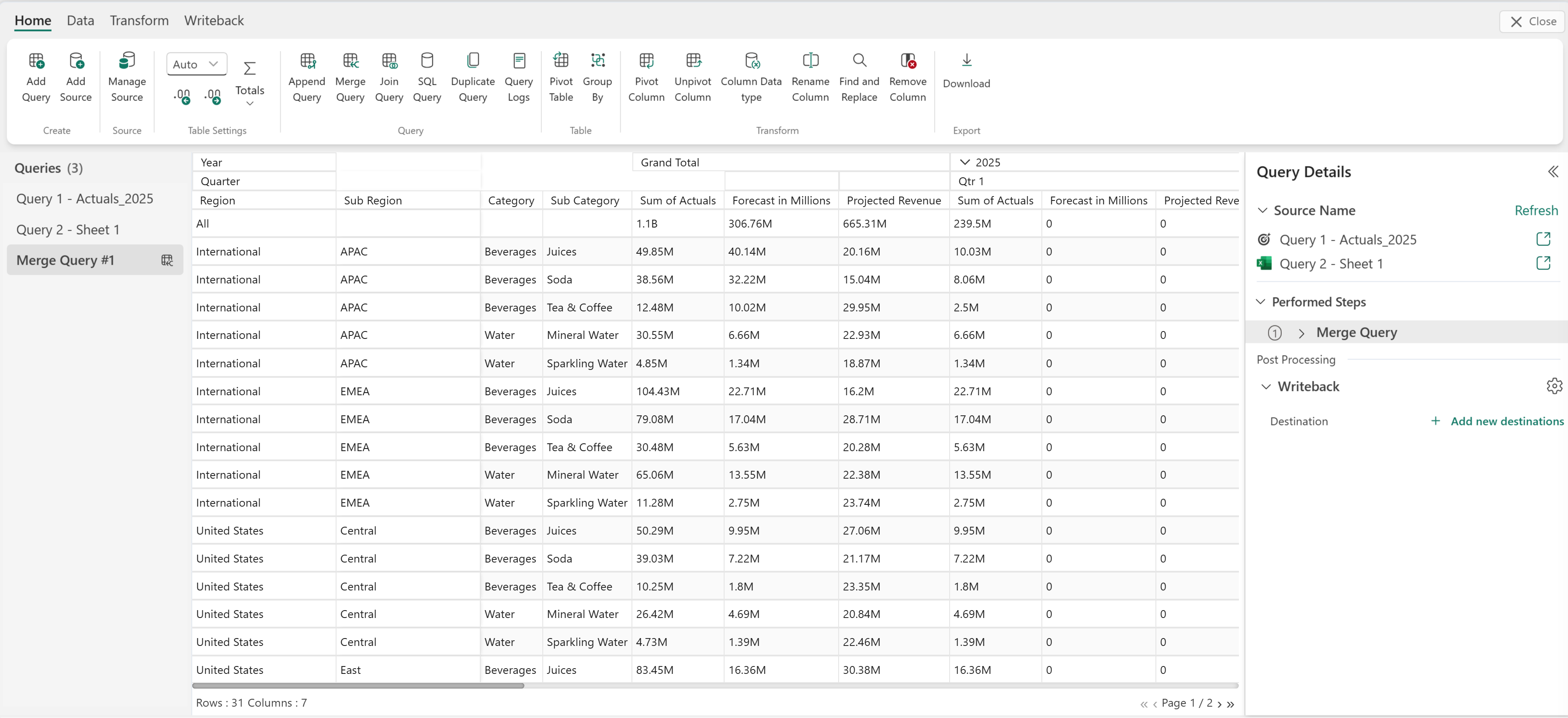Open the Auto number format dropdown
Viewport: 1568px width, 718px height.
pos(196,64)
